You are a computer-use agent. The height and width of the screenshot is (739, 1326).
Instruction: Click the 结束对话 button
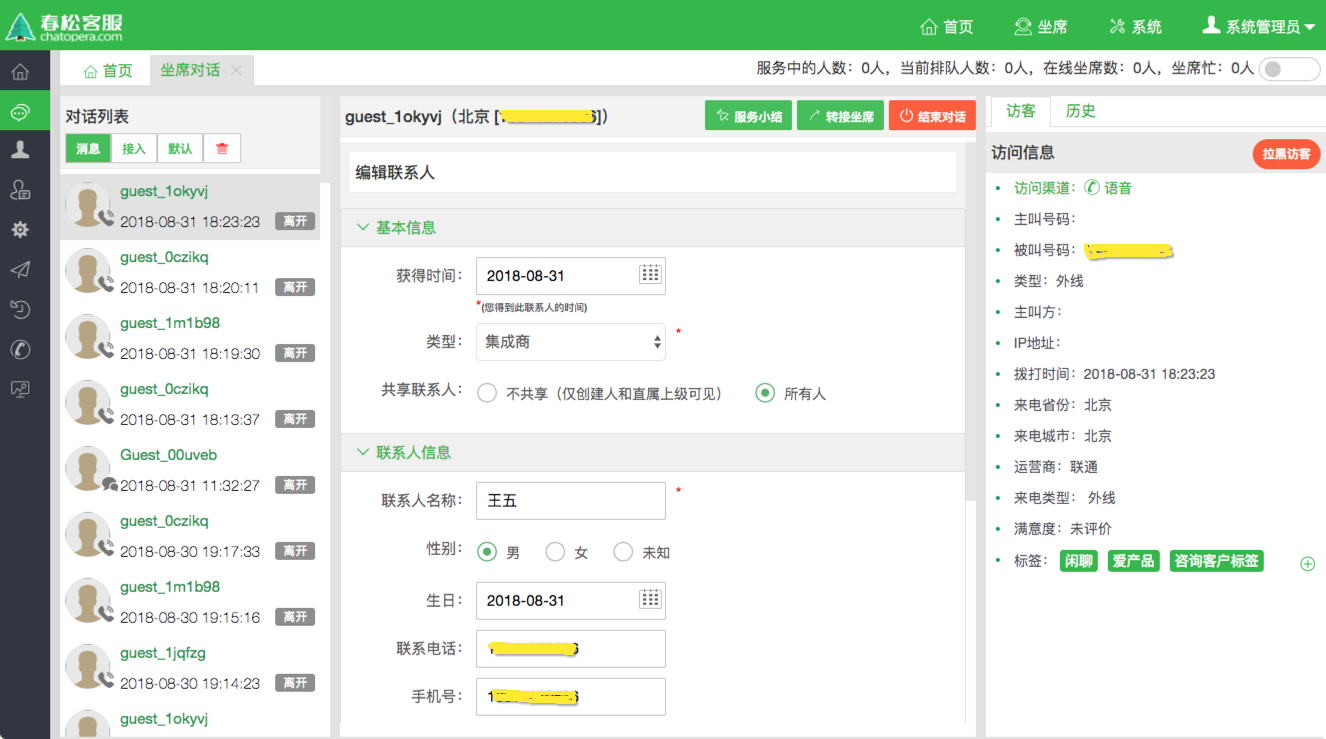coord(932,116)
